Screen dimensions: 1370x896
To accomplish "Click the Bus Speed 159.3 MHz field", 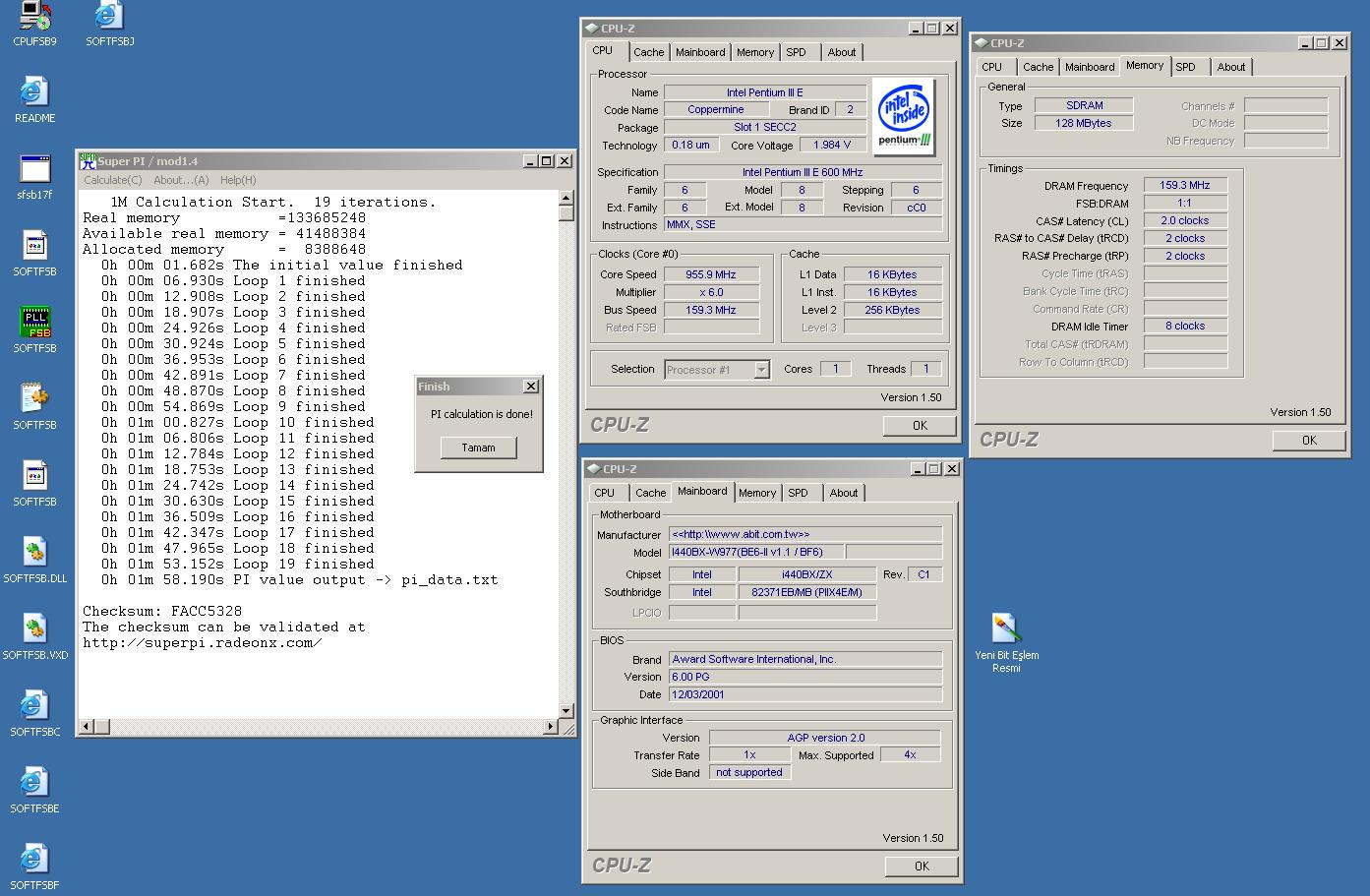I will pyautogui.click(x=711, y=310).
